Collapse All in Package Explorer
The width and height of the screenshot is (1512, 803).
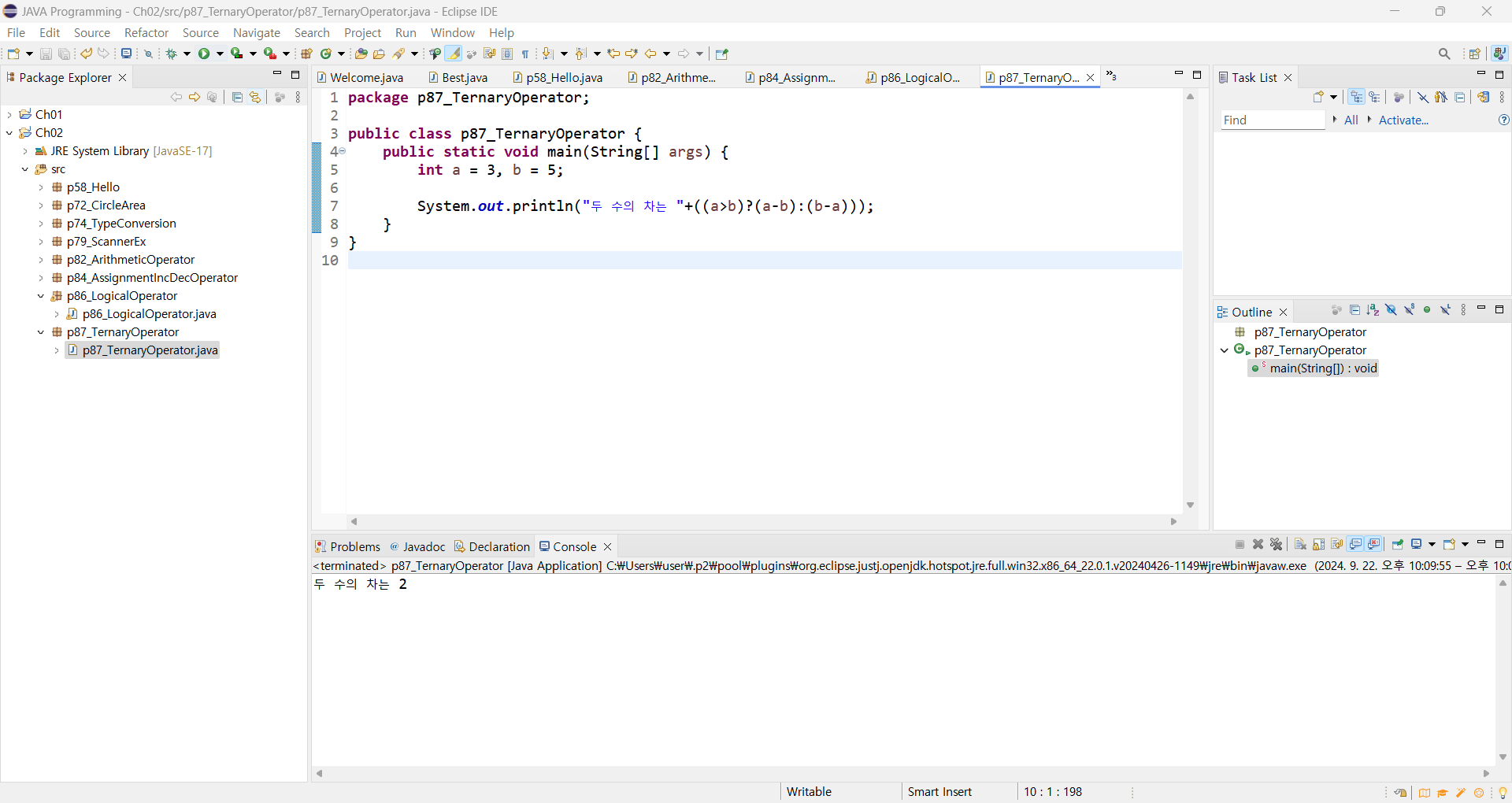pos(237,97)
